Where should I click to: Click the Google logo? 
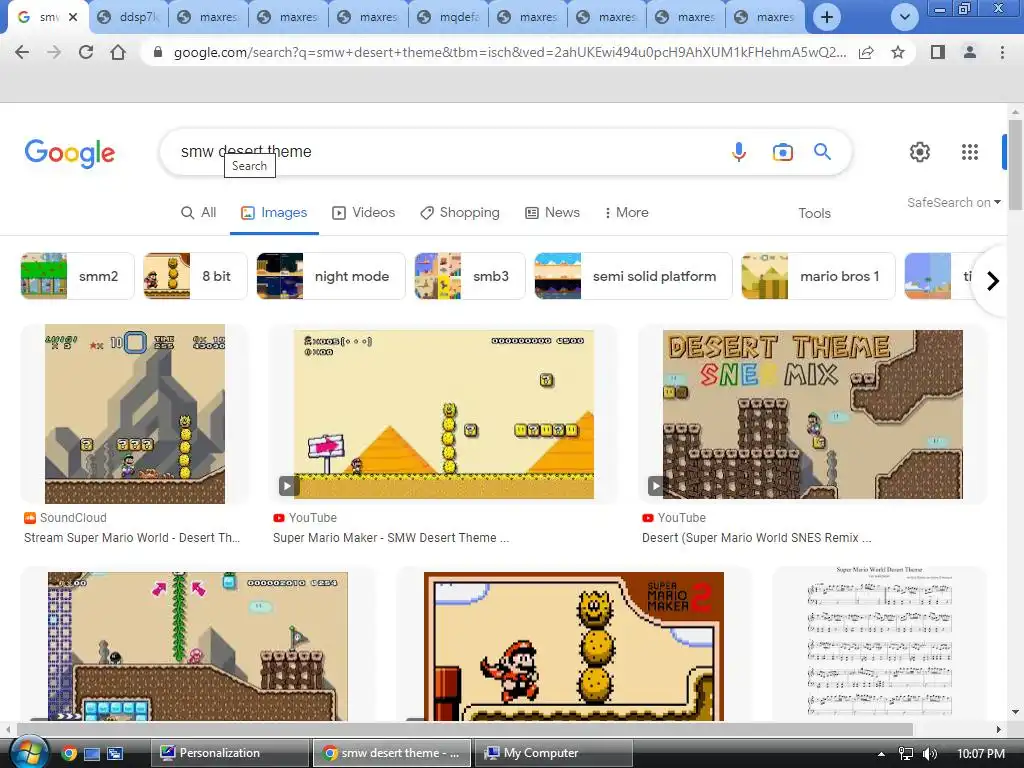click(70, 153)
